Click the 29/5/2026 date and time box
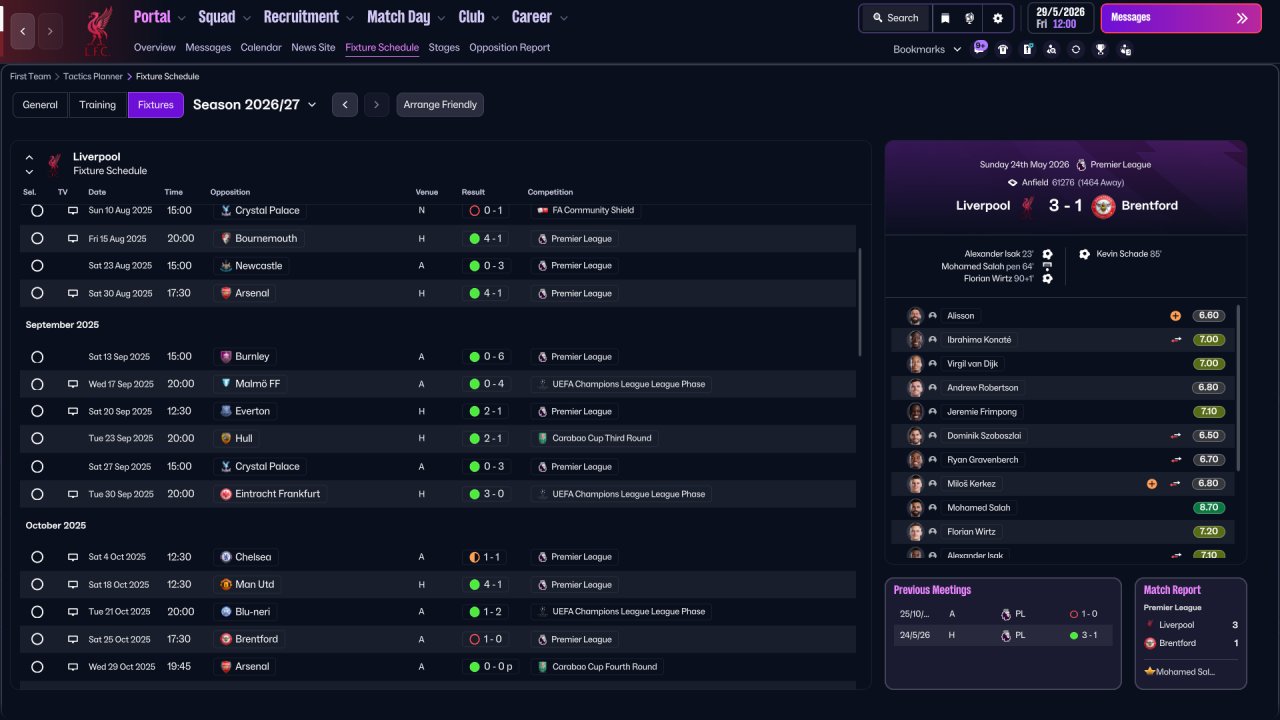Screen dimensions: 1280x720 [1061, 18]
